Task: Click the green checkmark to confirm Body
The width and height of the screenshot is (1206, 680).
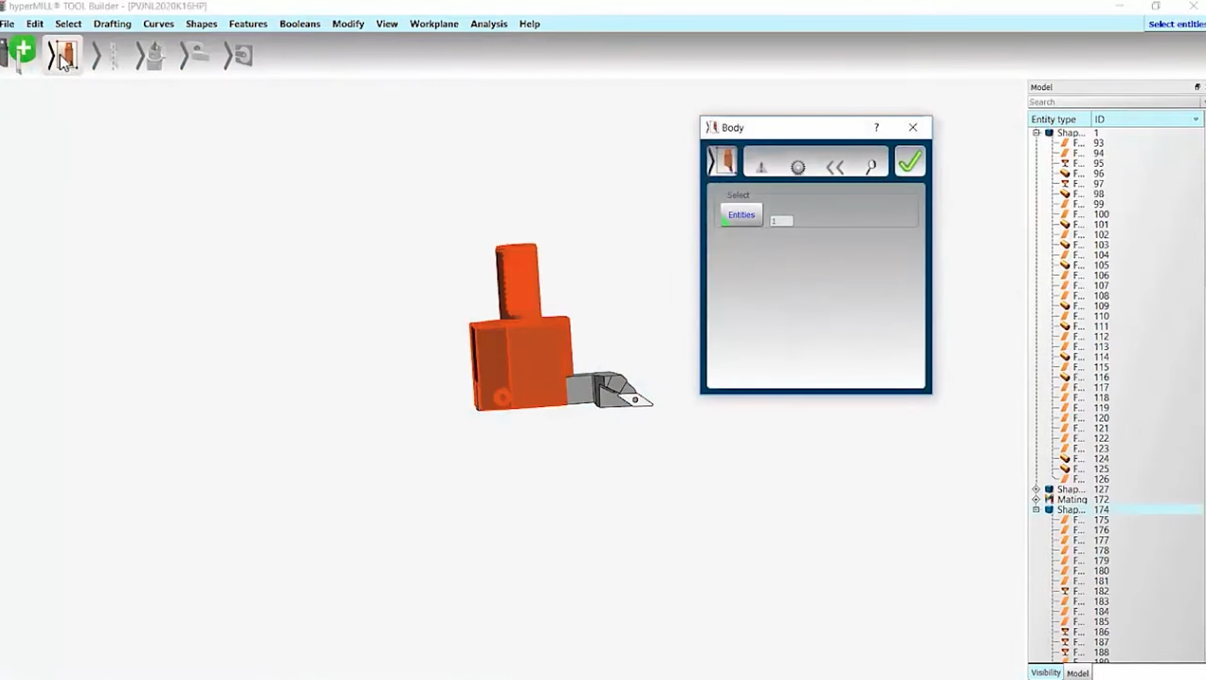Action: click(909, 161)
